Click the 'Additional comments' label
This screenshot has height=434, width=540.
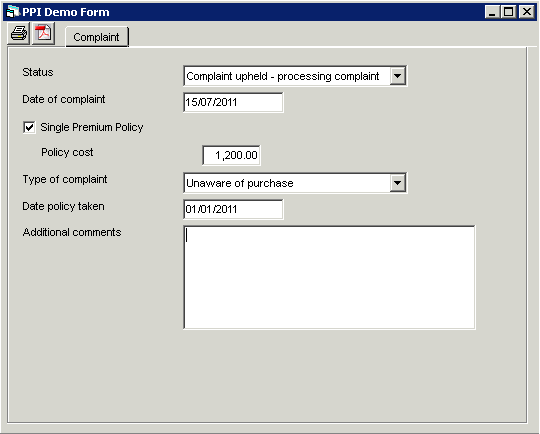(x=72, y=232)
